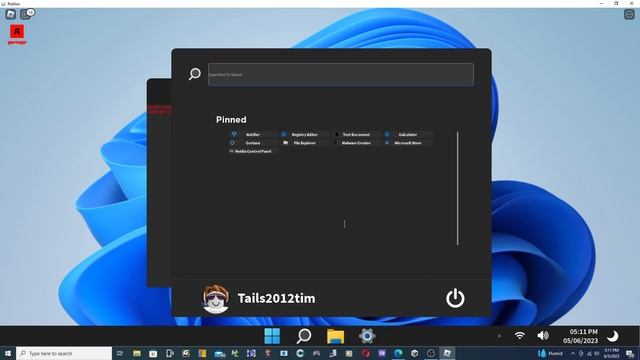
Task: Click the Tails2012tim user avatar
Action: coord(216,299)
